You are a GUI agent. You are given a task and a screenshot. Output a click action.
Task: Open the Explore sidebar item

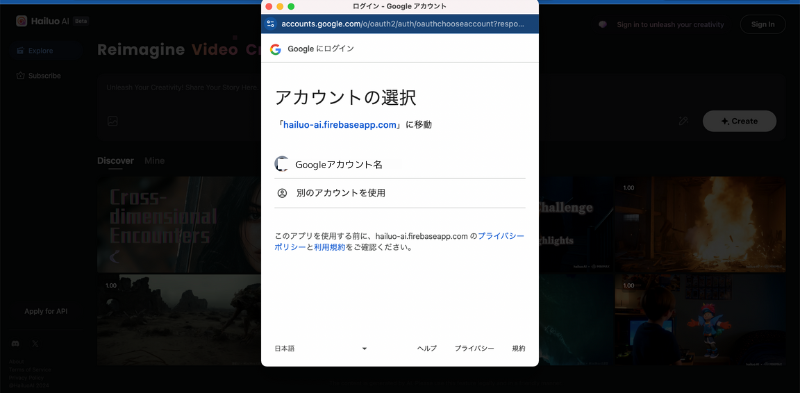pos(46,51)
